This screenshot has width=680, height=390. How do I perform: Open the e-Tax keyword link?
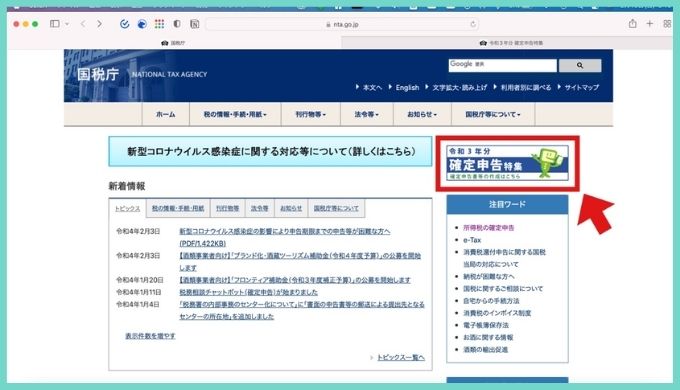pyautogui.click(x=472, y=240)
